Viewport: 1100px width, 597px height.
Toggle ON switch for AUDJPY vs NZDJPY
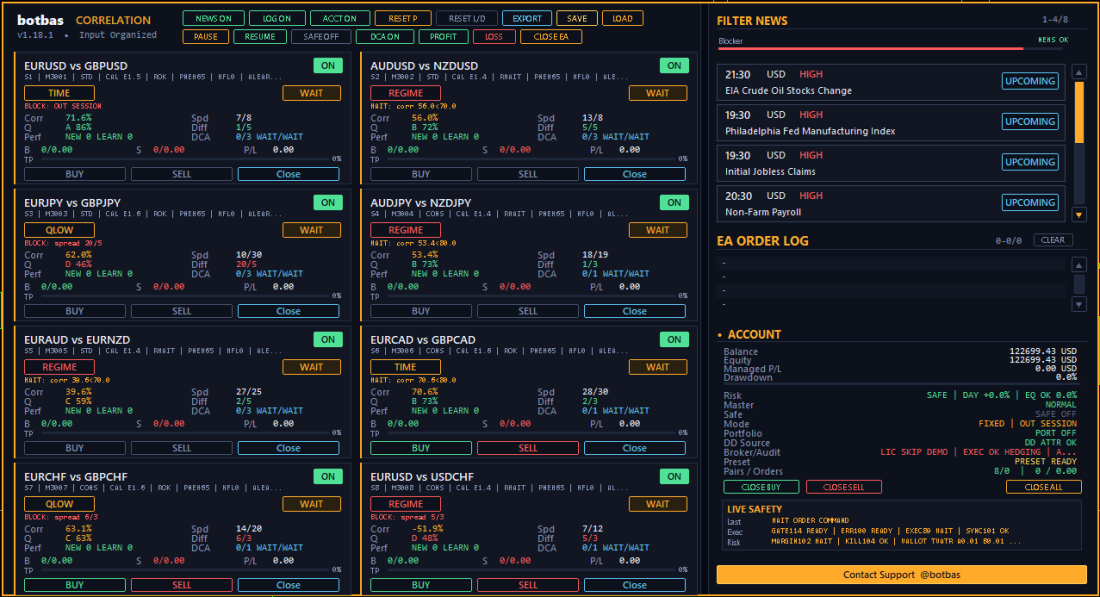(674, 203)
